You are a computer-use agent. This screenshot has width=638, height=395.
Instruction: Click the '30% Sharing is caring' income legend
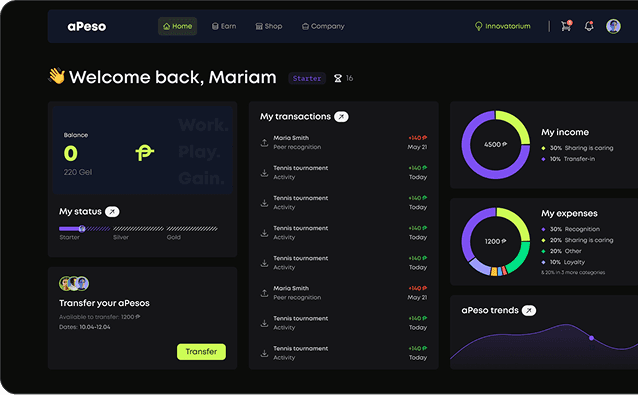coord(577,148)
